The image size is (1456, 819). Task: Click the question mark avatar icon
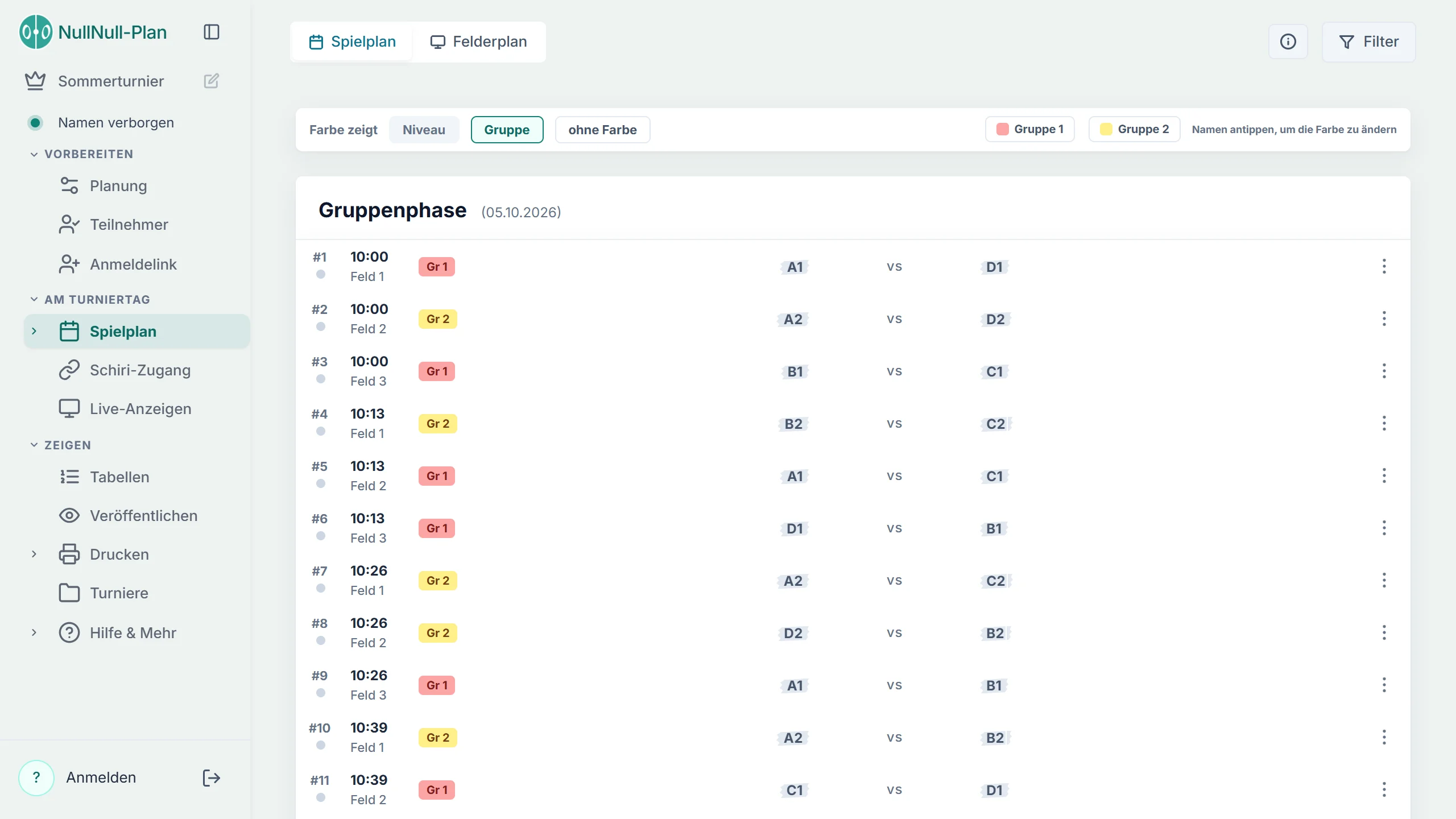coord(36,777)
